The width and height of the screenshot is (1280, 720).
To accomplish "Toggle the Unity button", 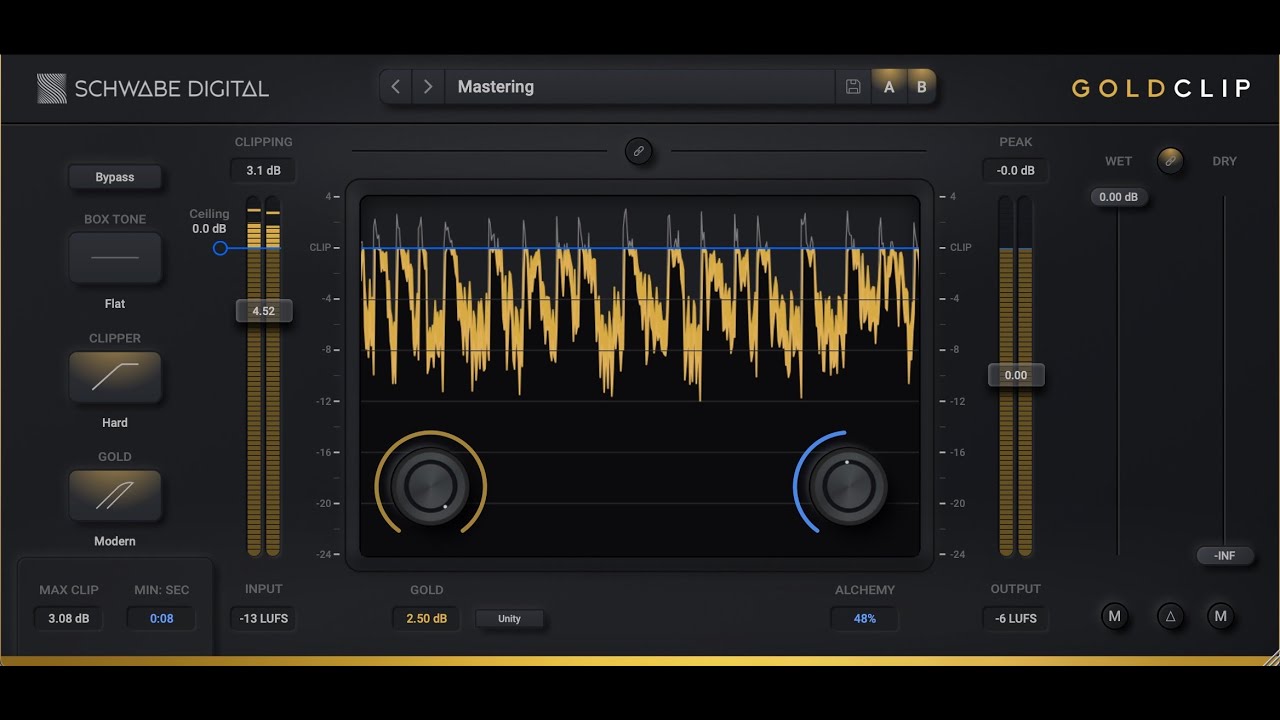I will coord(510,619).
